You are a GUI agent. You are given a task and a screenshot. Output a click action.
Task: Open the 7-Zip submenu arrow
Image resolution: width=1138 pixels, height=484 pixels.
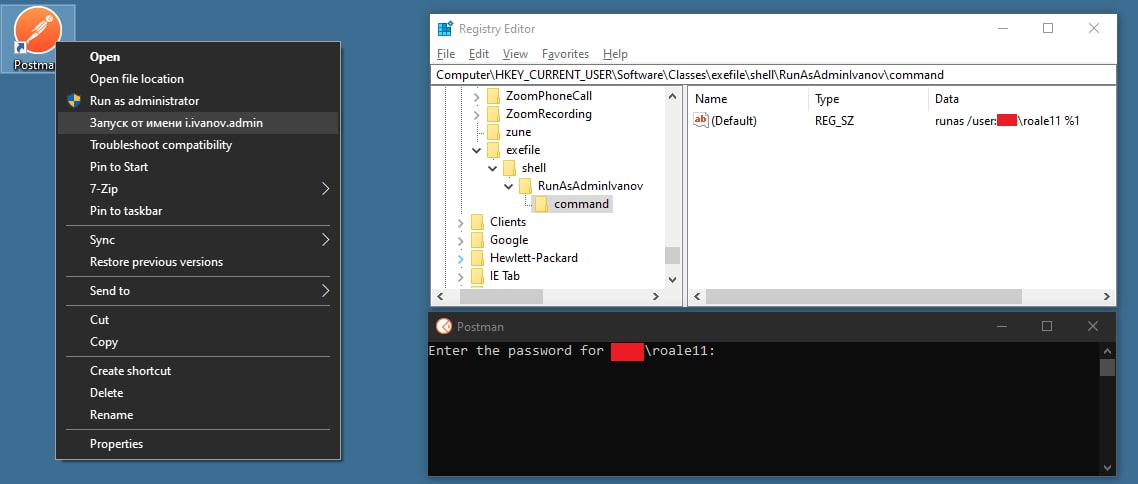tap(325, 189)
